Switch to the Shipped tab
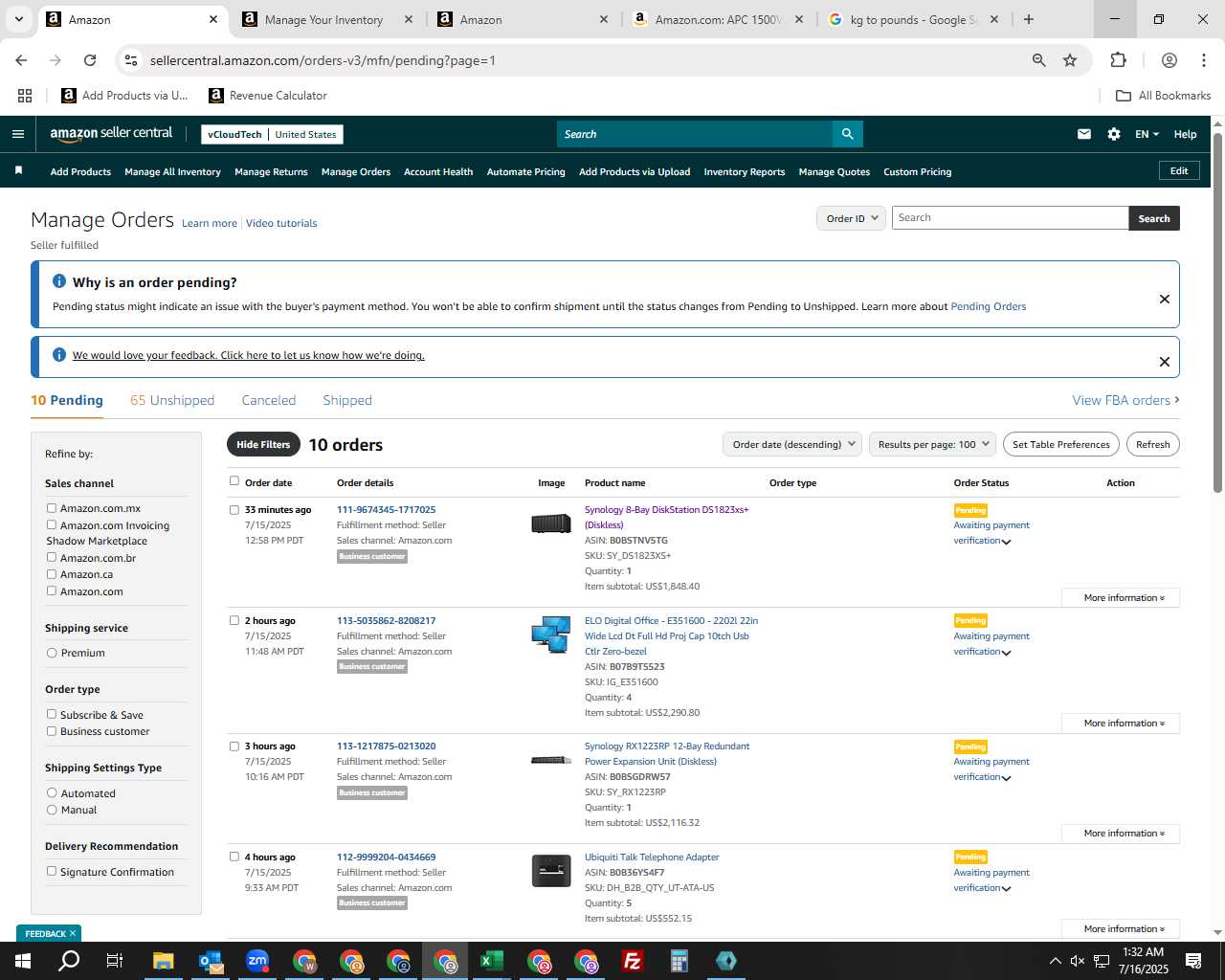Screen dimensions: 1225x980 (347, 400)
